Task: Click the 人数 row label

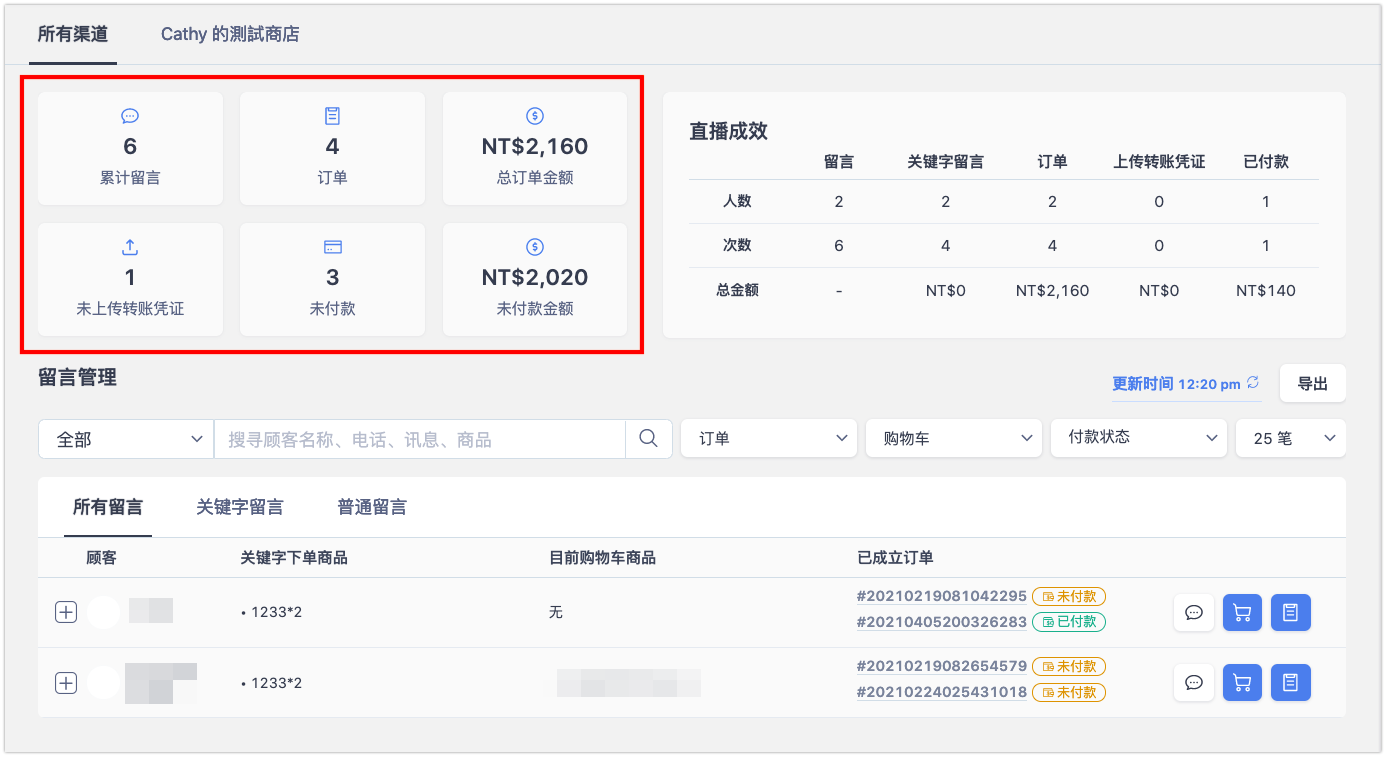Action: tap(737, 201)
